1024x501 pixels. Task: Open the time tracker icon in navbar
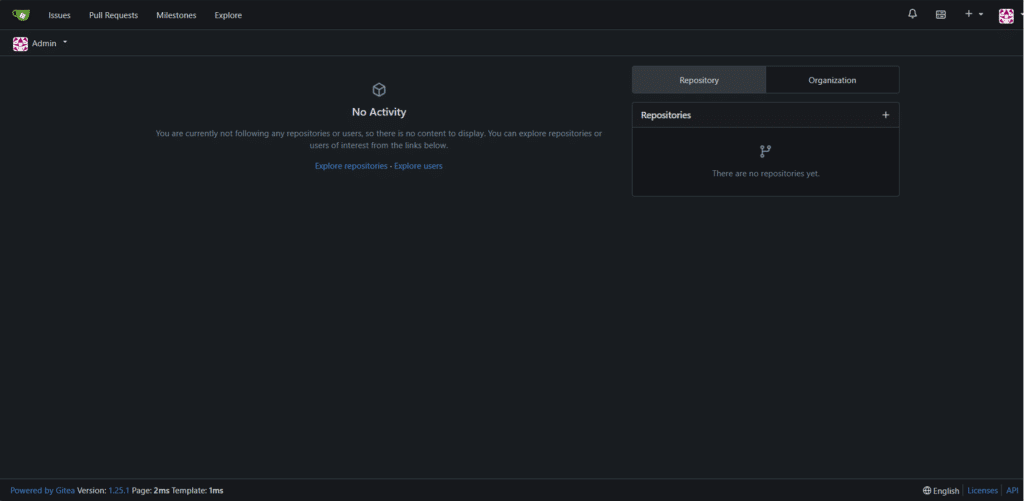coord(940,15)
